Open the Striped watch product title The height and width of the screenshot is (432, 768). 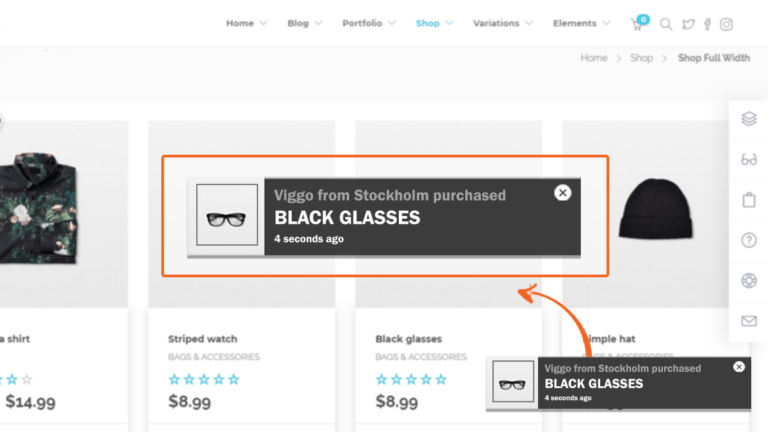pyautogui.click(x=202, y=339)
